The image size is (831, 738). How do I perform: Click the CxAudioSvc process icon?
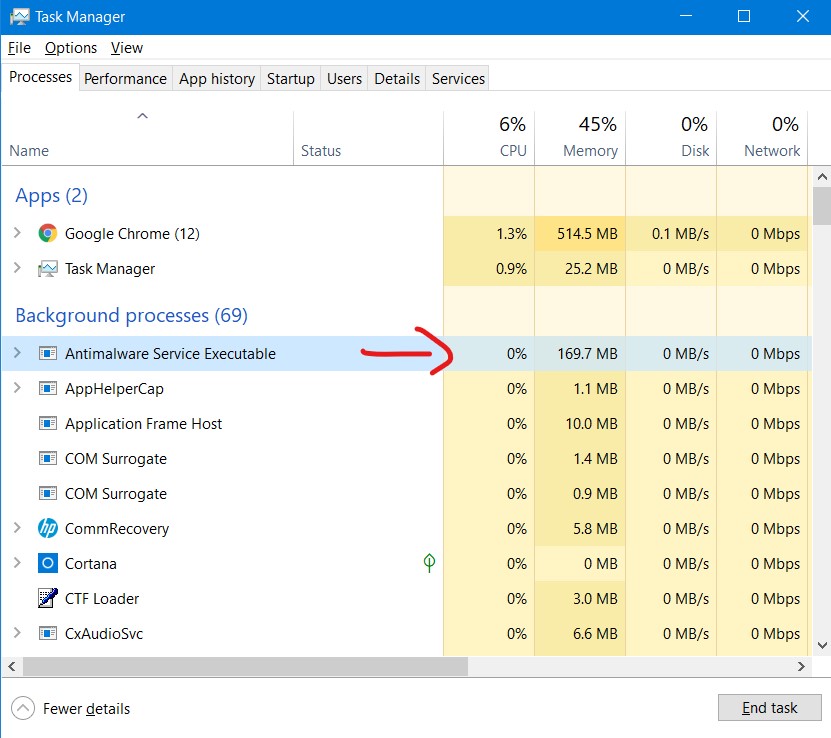(x=48, y=633)
